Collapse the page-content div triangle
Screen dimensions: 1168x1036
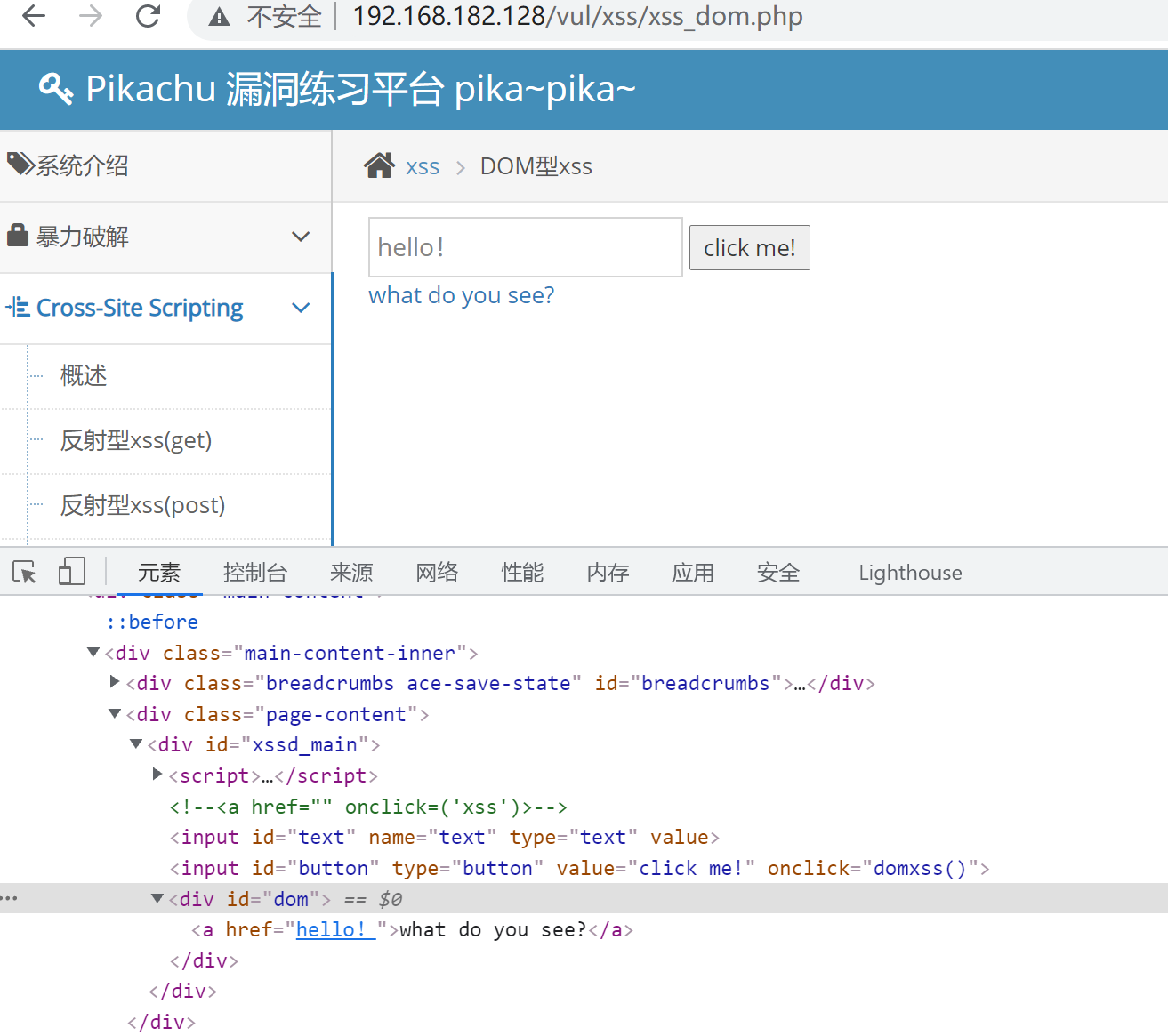pos(115,713)
